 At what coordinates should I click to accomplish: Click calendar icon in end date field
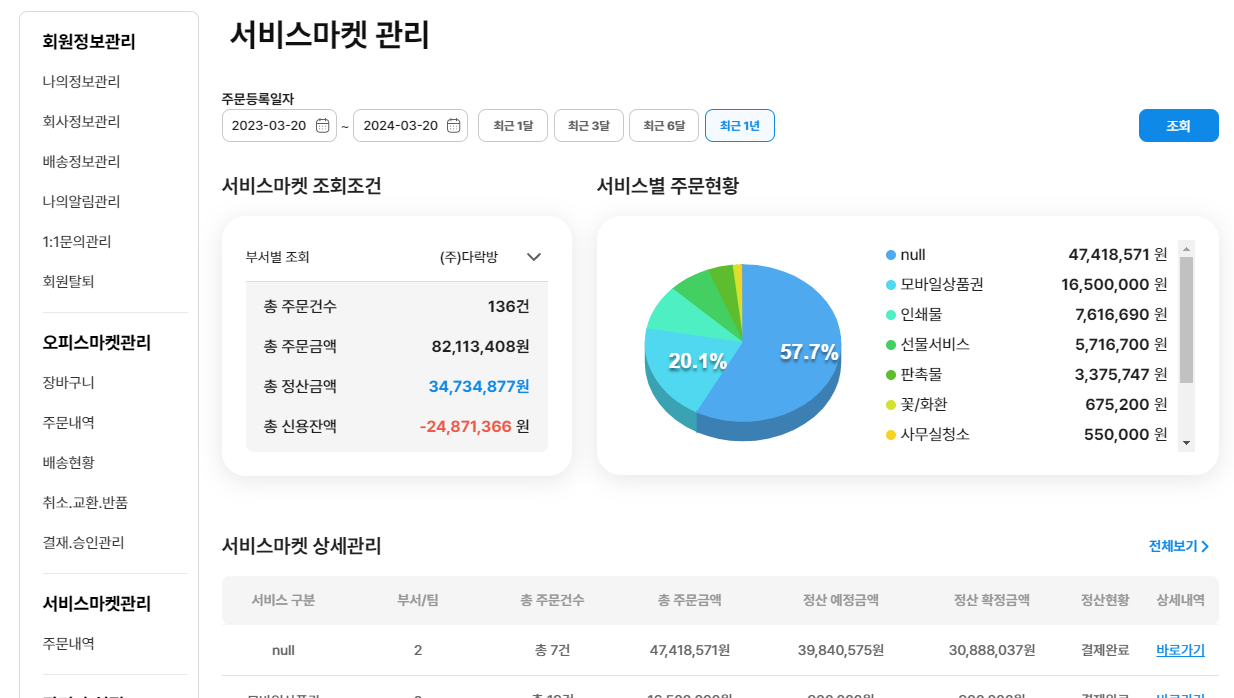tap(453, 126)
